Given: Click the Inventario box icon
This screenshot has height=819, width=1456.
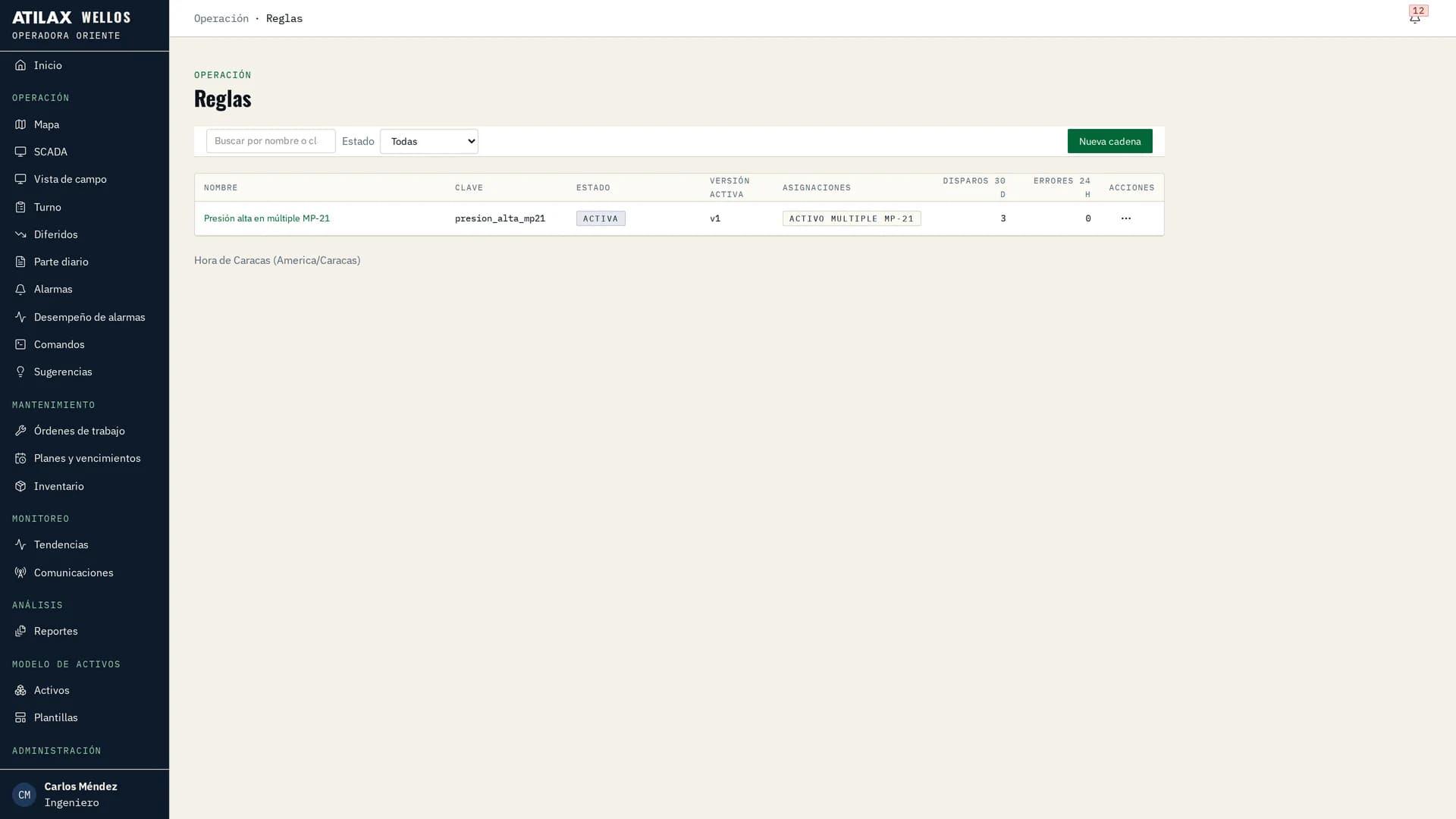Looking at the screenshot, I should 20,486.
